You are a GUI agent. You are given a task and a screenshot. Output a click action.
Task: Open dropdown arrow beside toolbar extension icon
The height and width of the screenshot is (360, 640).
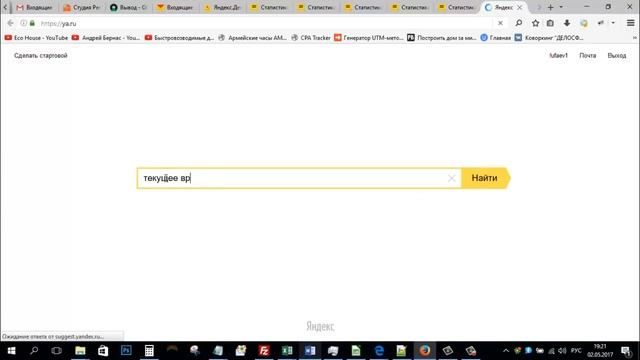(x=613, y=23)
